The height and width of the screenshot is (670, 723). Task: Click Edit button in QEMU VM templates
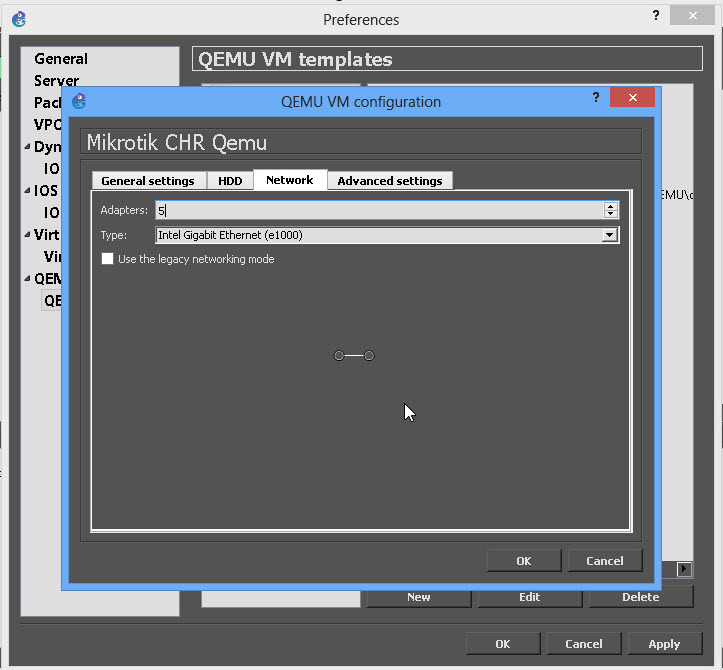(x=529, y=597)
